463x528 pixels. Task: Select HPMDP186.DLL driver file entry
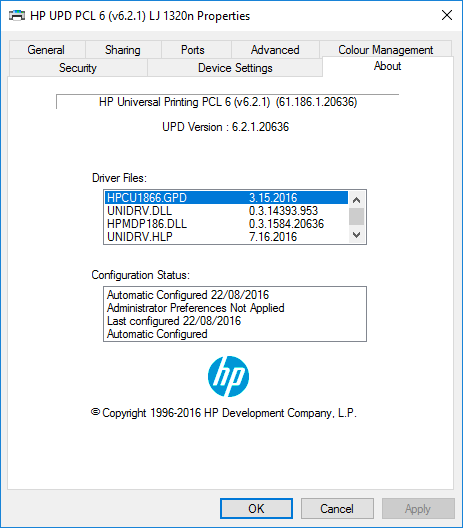click(226, 224)
